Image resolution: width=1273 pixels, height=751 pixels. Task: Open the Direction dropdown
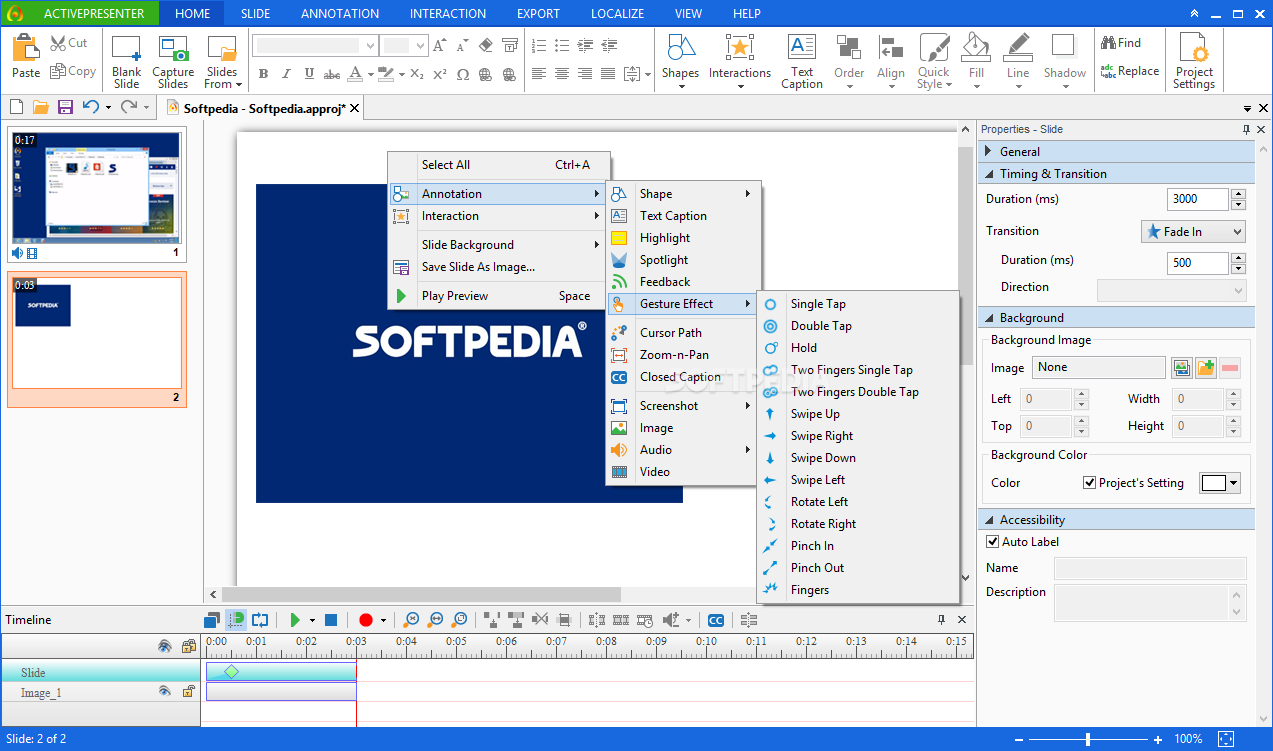[x=1172, y=290]
